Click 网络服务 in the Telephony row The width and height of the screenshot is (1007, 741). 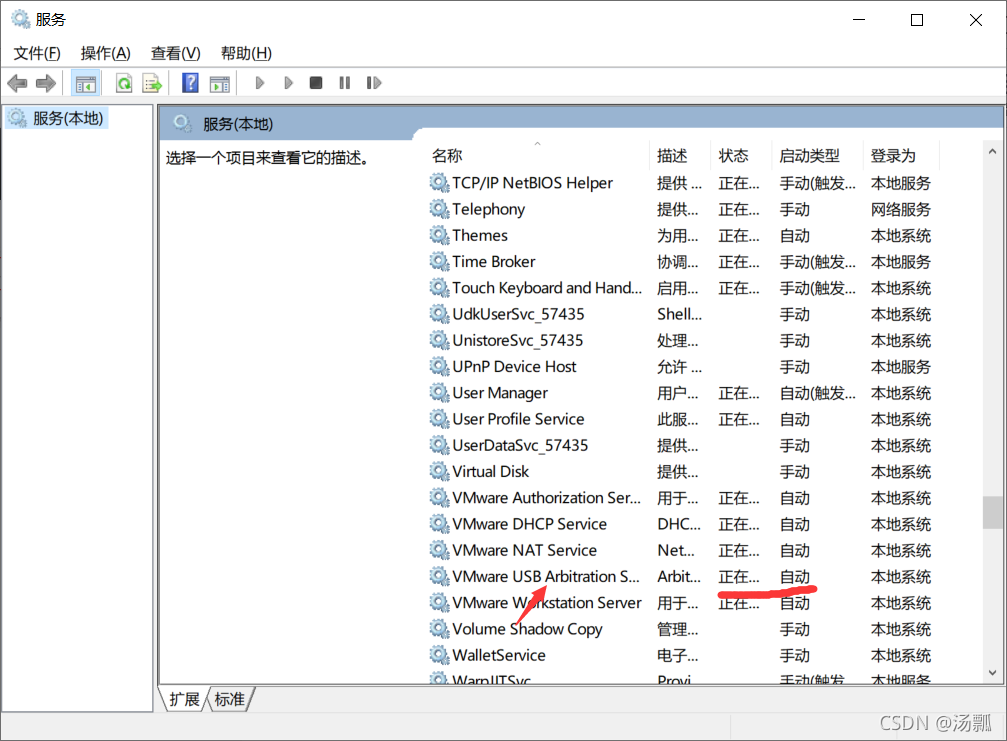900,209
